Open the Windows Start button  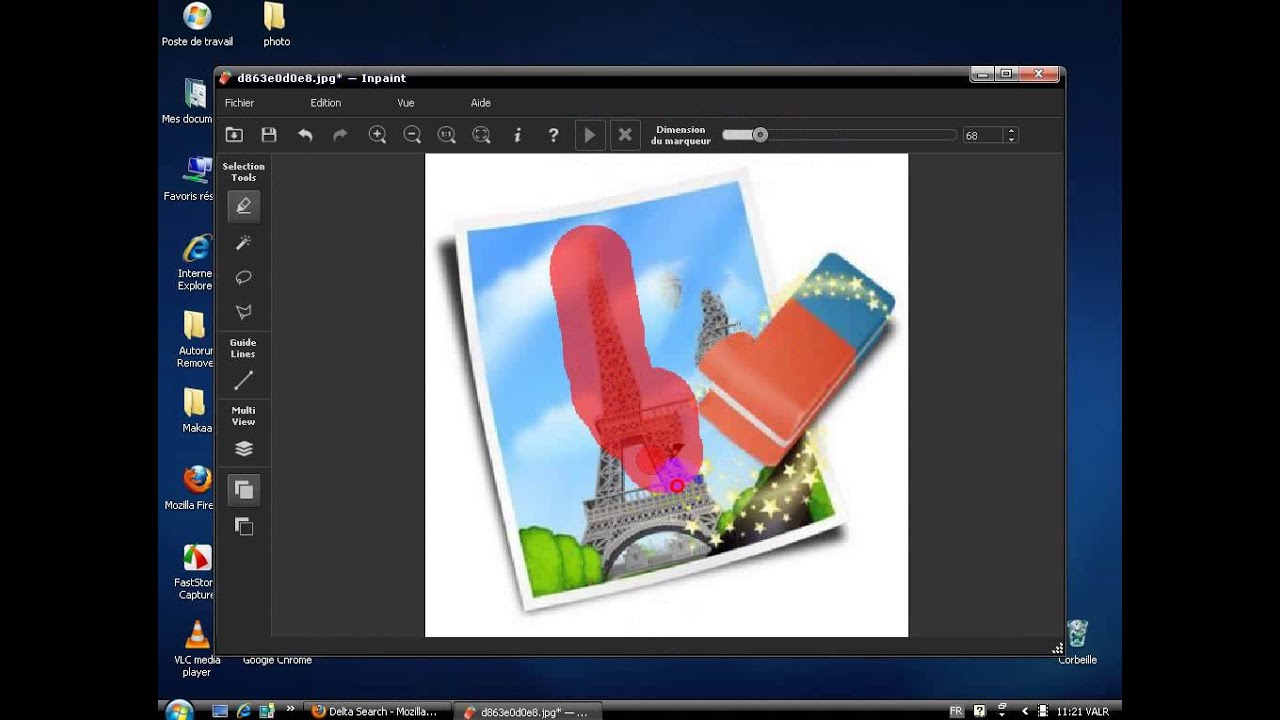[179, 710]
